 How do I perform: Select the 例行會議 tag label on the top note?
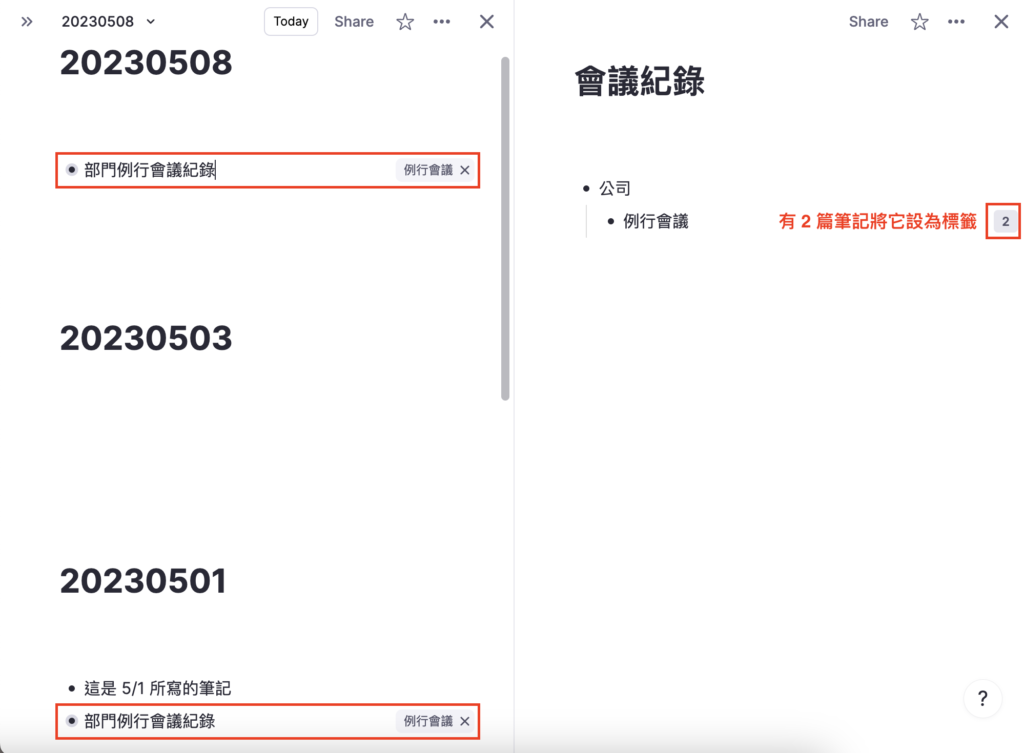(430, 170)
